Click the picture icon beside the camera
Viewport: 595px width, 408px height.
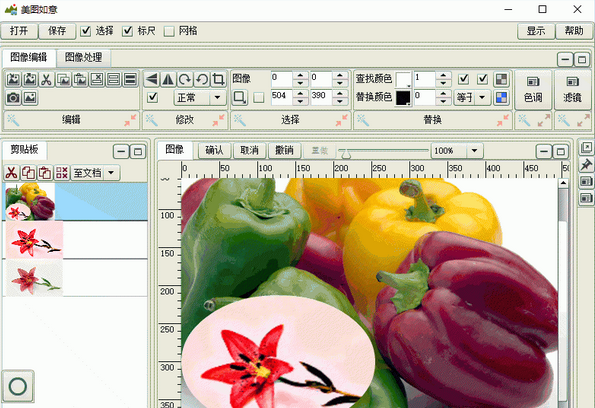(30, 98)
